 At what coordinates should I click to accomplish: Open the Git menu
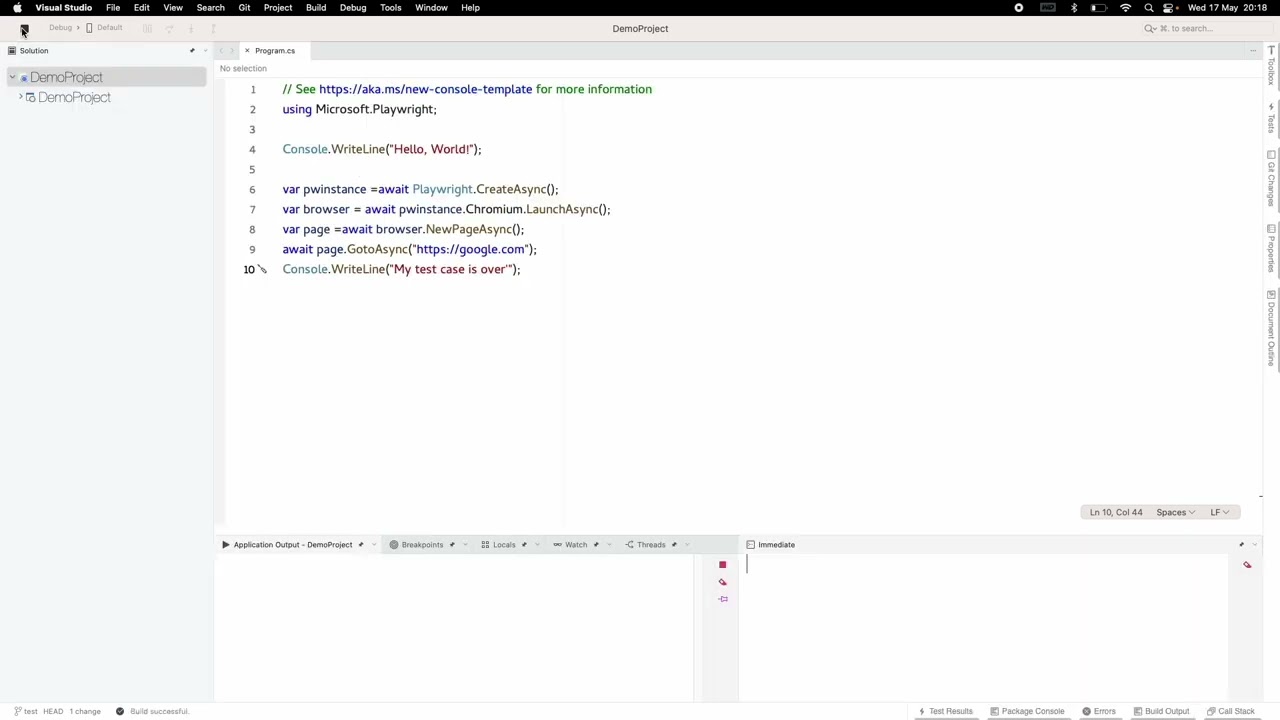[244, 7]
